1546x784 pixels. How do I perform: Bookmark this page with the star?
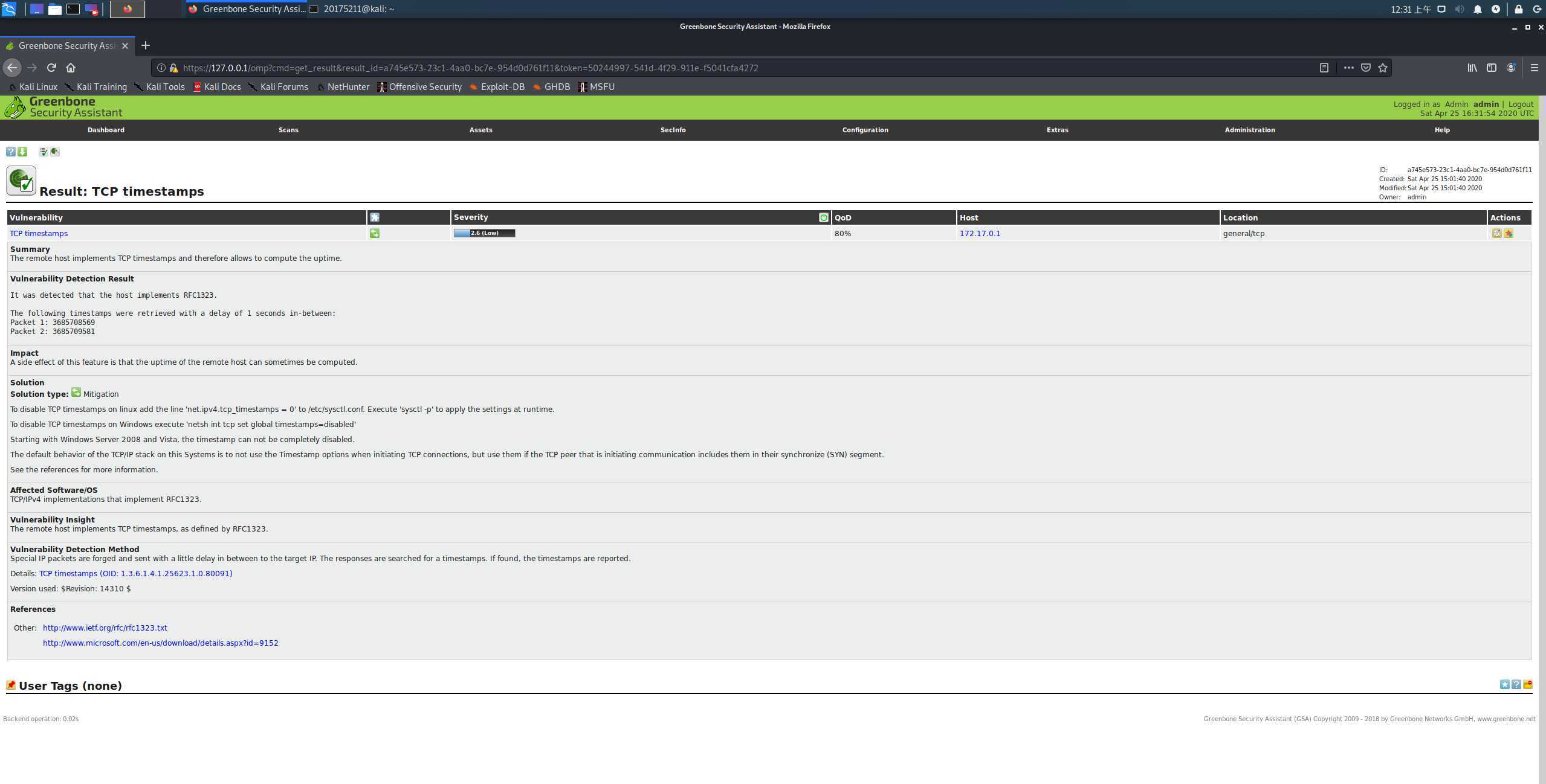[1382, 68]
